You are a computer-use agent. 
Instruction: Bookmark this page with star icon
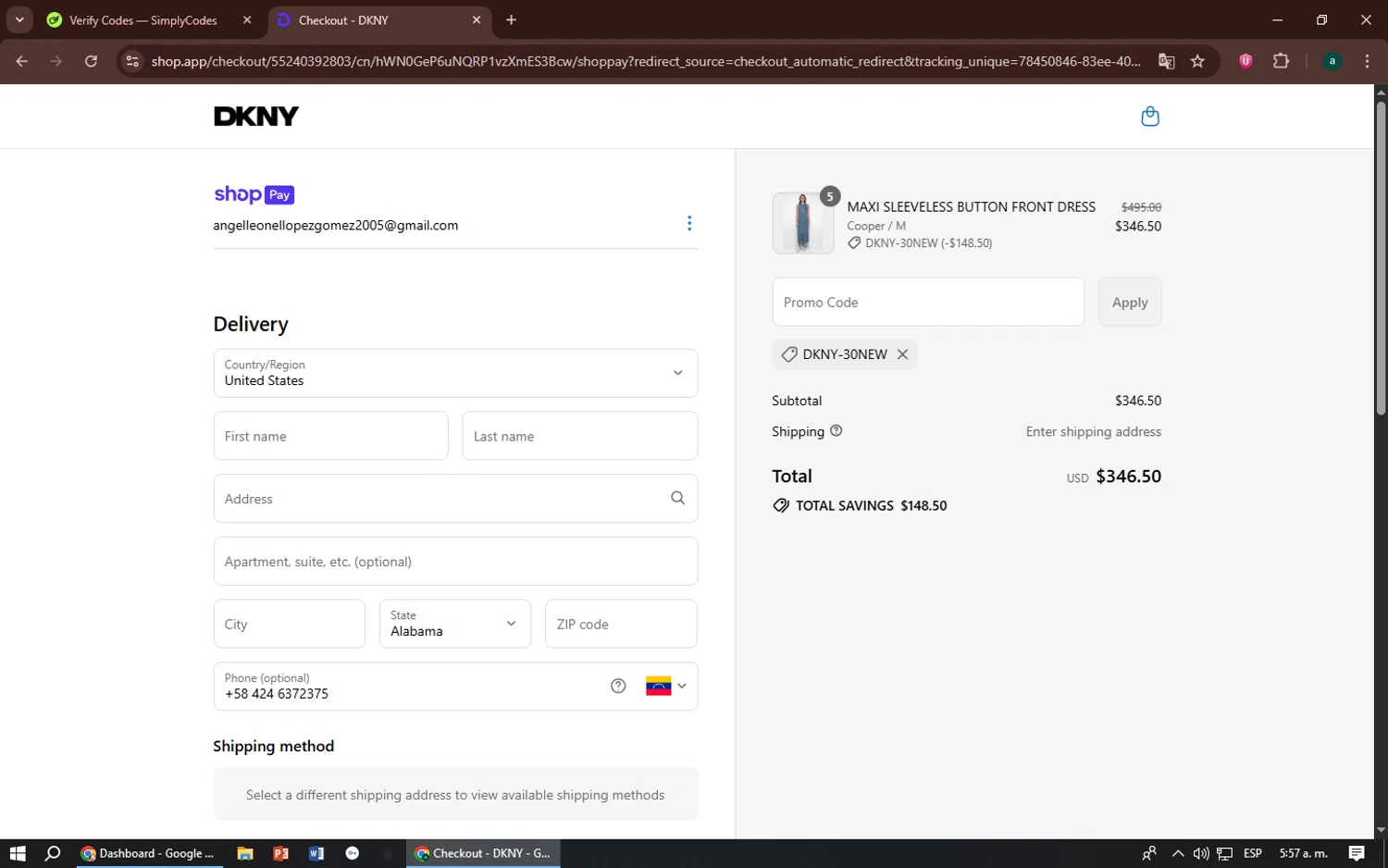click(1197, 61)
